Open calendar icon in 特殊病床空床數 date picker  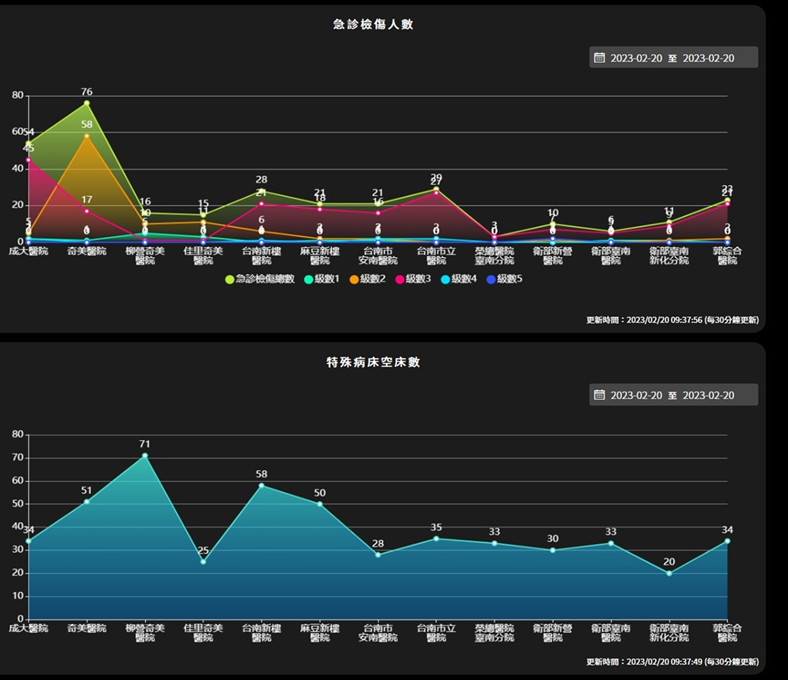(x=599, y=395)
